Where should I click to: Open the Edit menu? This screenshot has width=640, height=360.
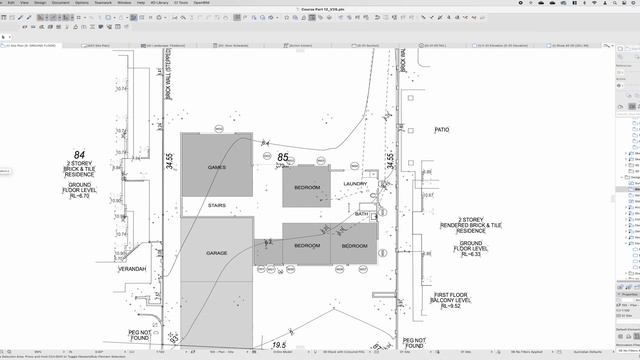coord(11,2)
